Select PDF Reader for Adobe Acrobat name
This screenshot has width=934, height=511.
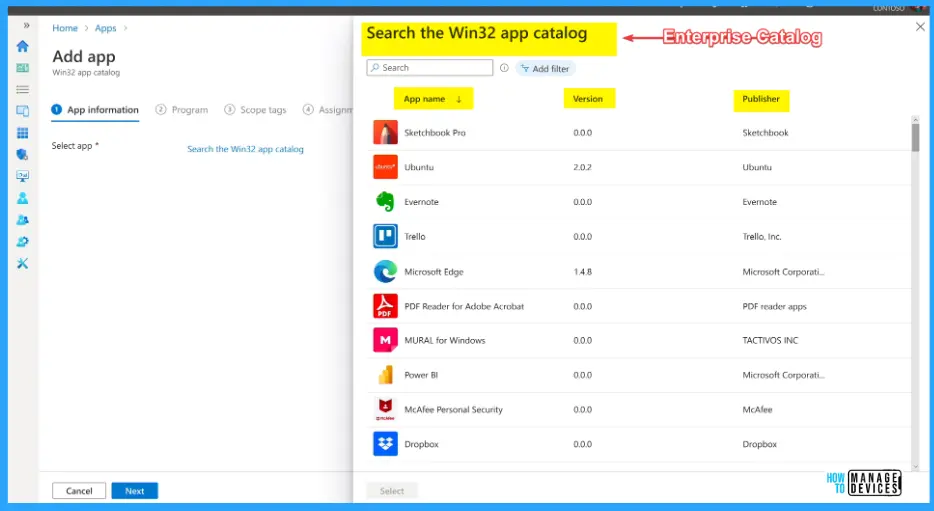point(464,306)
